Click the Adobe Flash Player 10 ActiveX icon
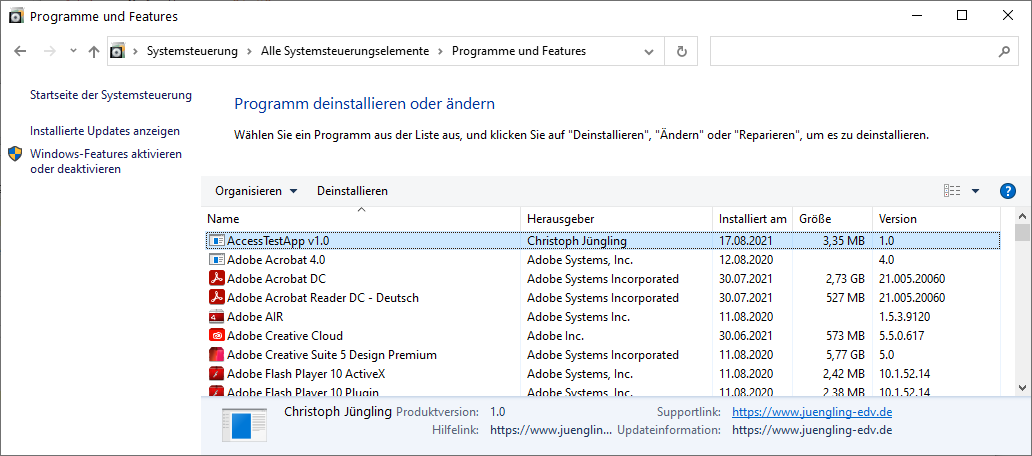 click(217, 374)
